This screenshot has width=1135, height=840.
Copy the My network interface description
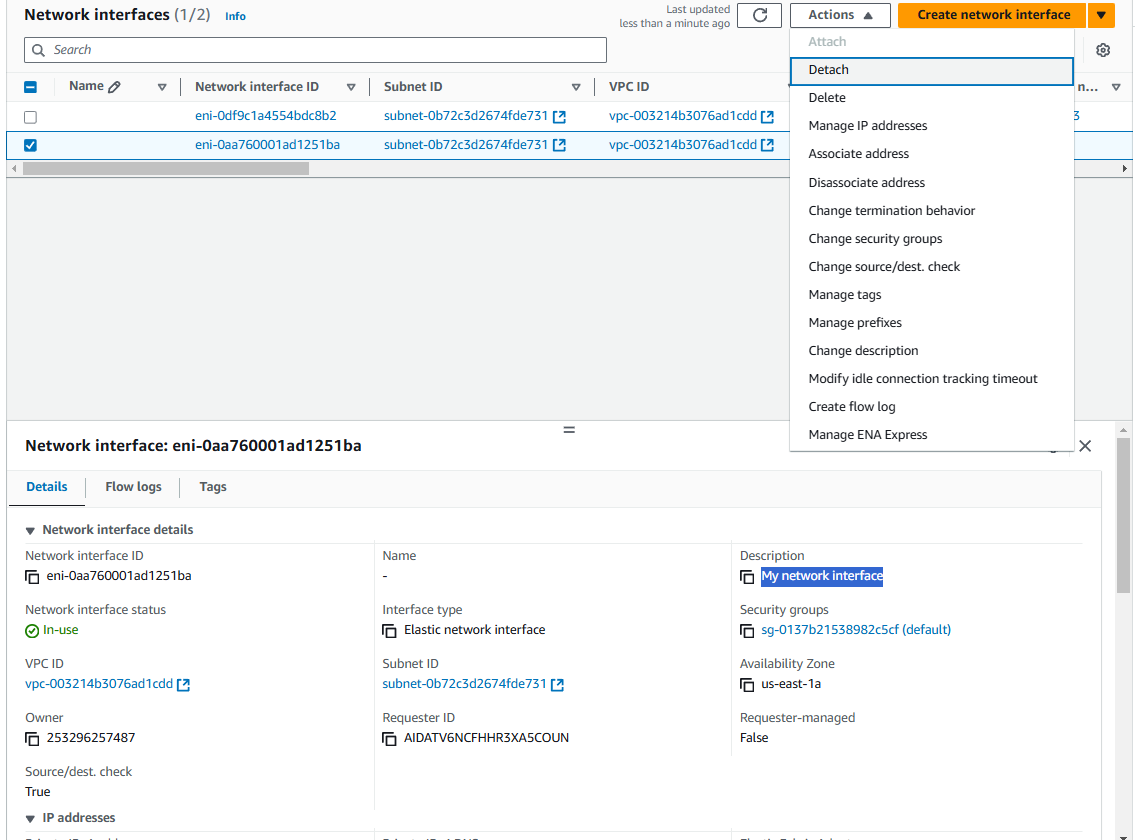[x=747, y=577]
